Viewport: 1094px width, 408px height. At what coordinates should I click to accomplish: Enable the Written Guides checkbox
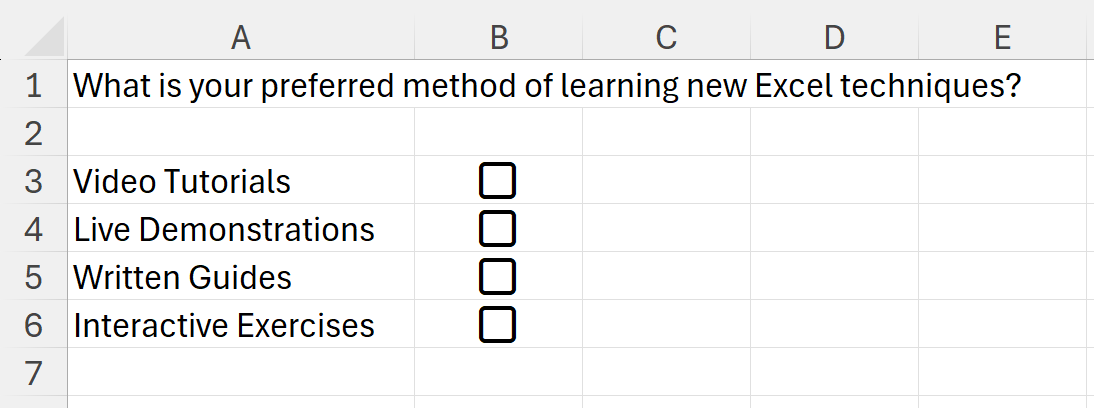(x=498, y=277)
